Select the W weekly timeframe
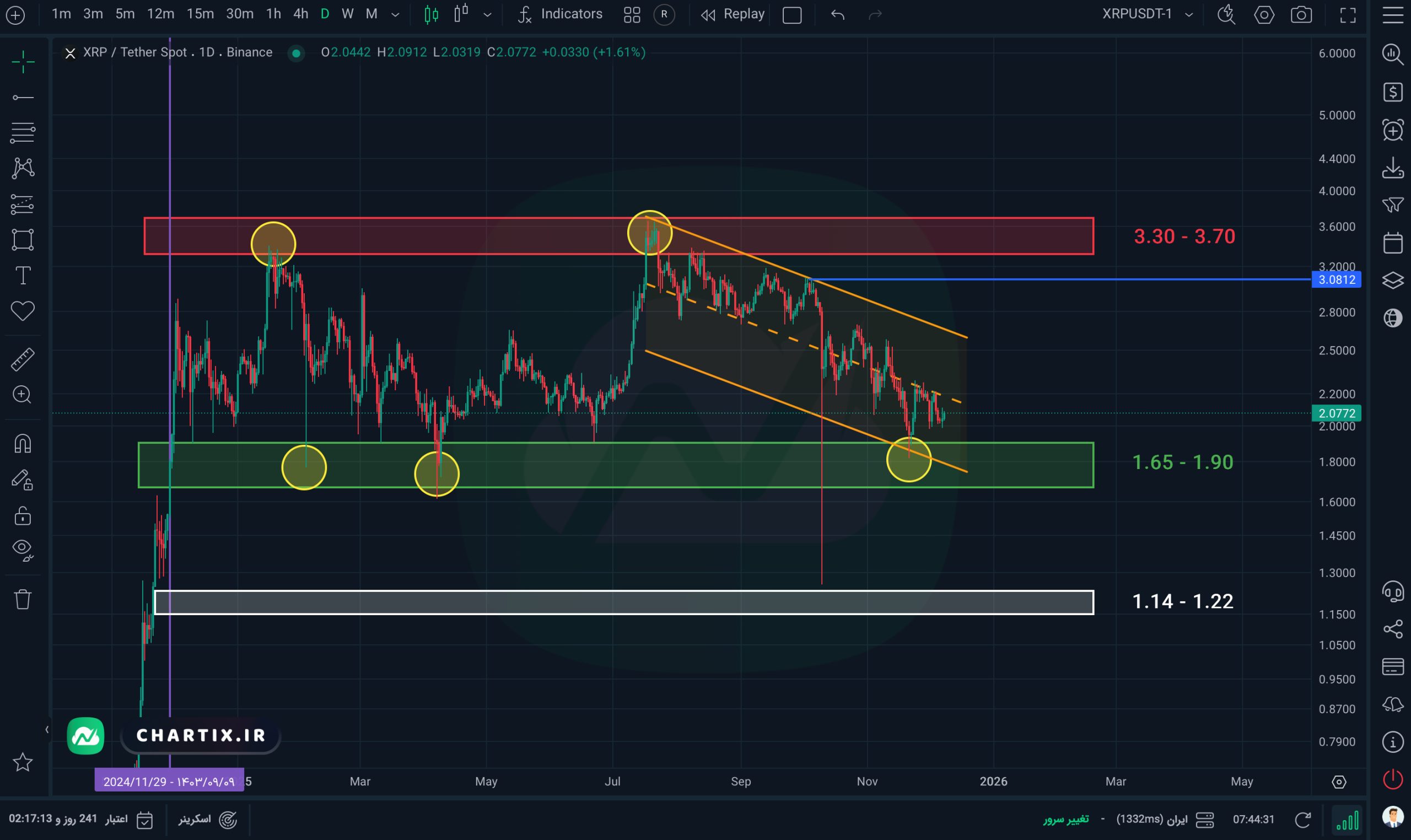The image size is (1411, 840). 348,14
